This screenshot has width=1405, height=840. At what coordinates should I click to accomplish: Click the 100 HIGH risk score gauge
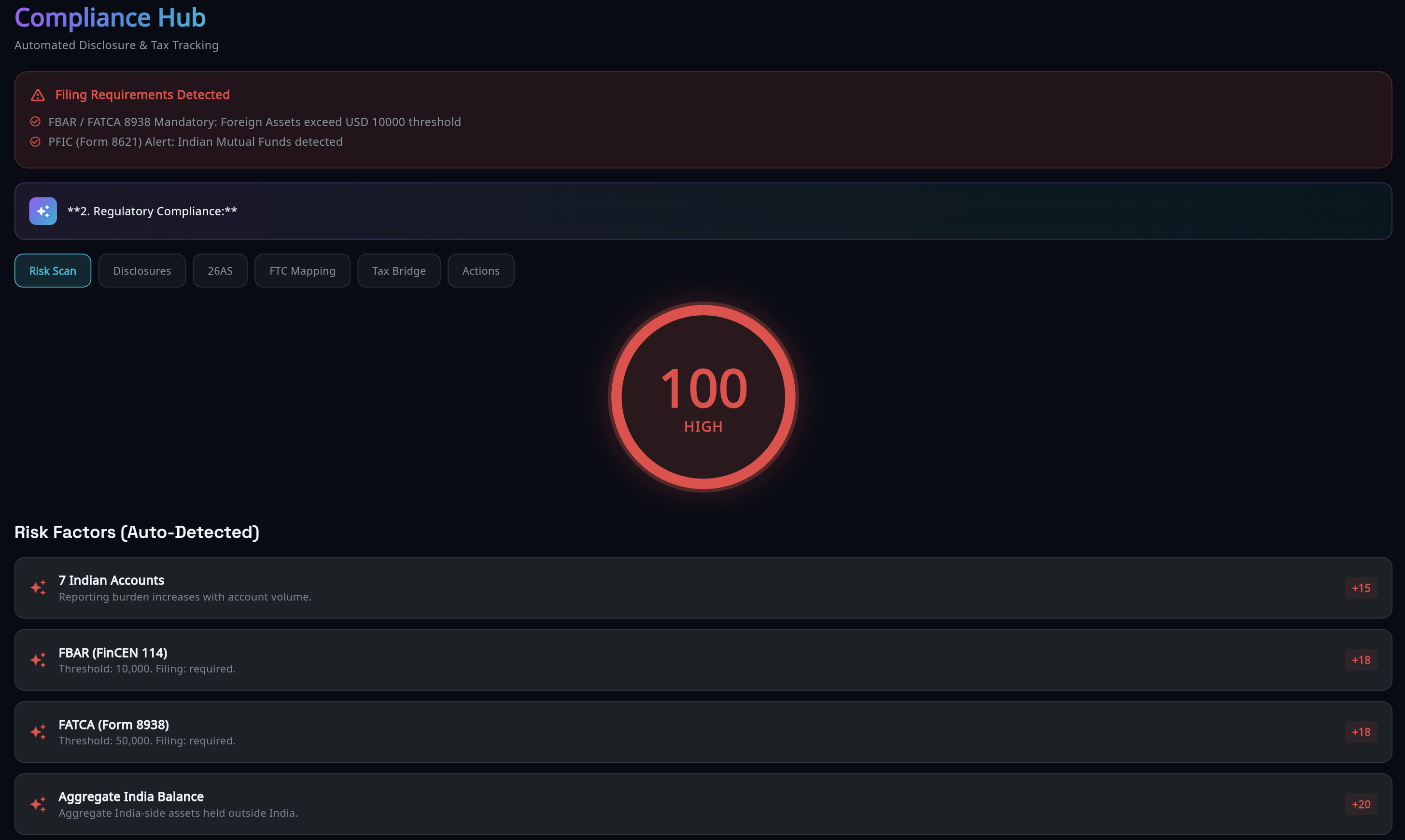click(x=703, y=397)
